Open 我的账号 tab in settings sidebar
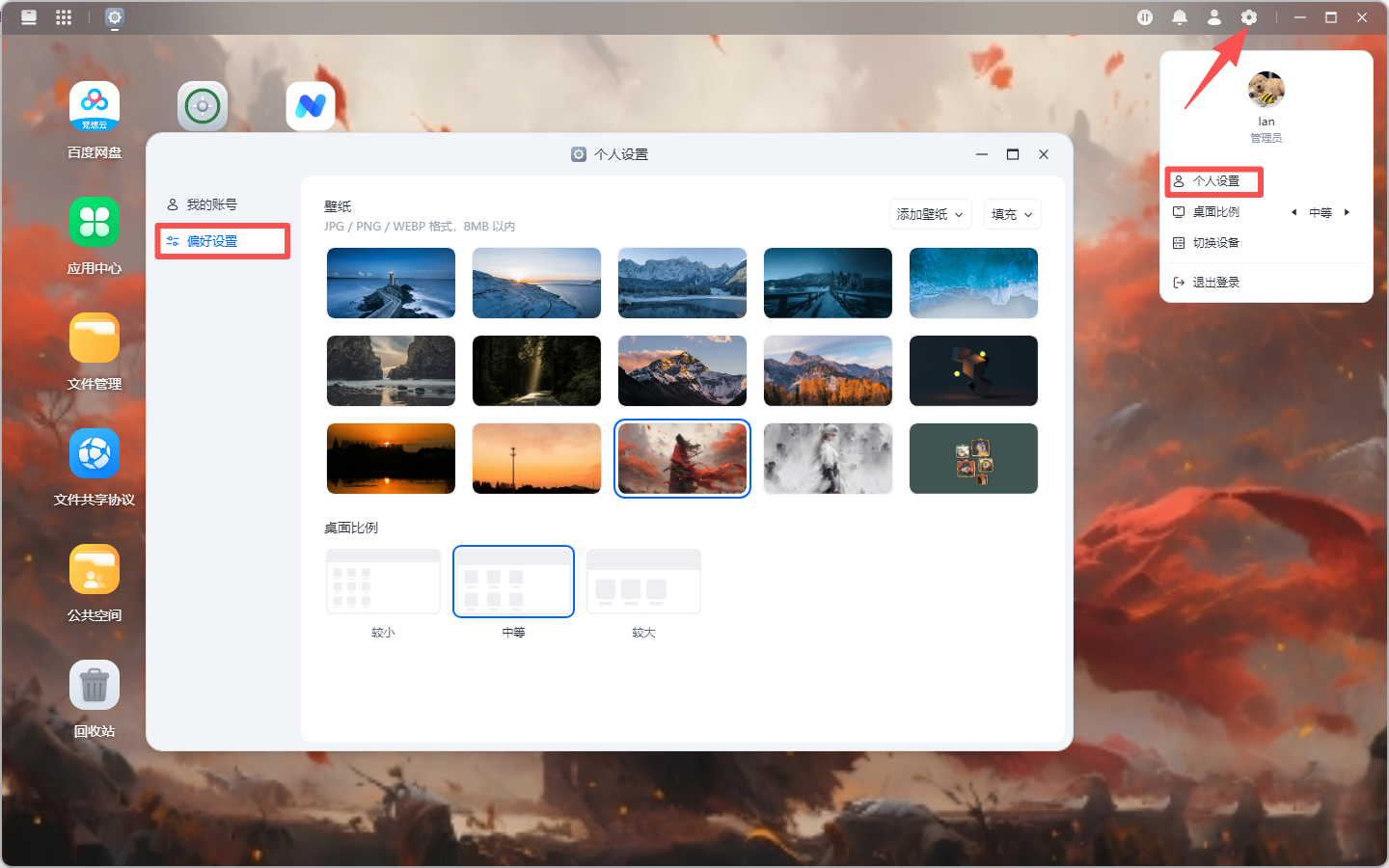 coord(222,204)
